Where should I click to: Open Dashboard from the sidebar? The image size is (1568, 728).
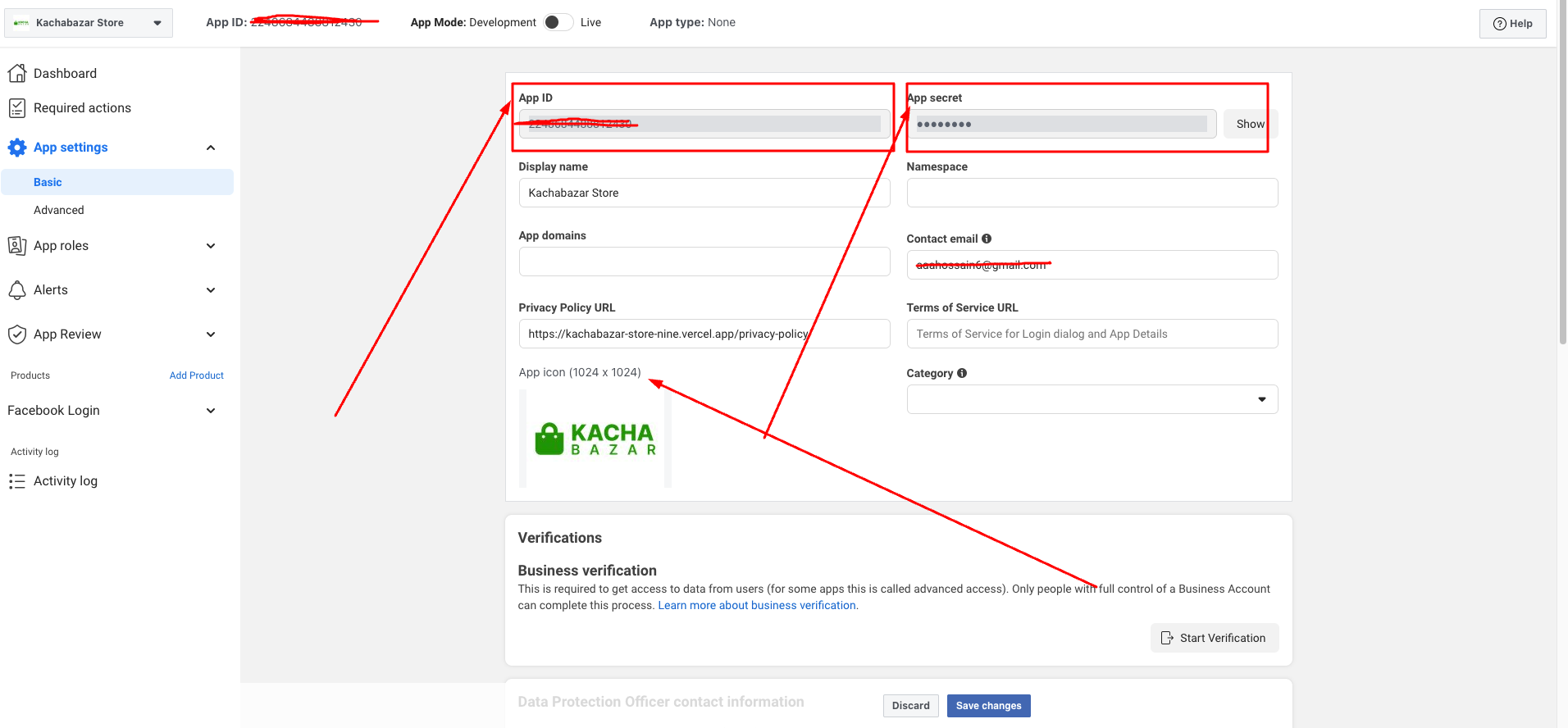65,74
